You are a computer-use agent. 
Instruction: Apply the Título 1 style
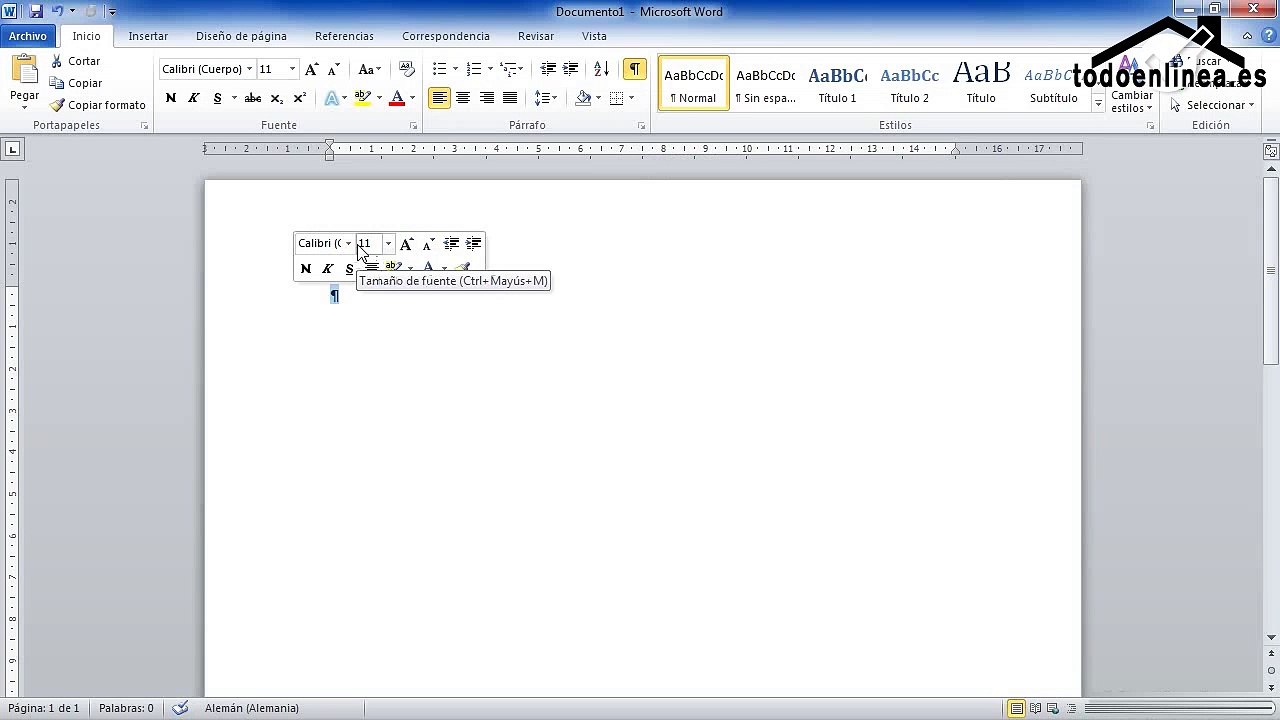click(x=837, y=83)
